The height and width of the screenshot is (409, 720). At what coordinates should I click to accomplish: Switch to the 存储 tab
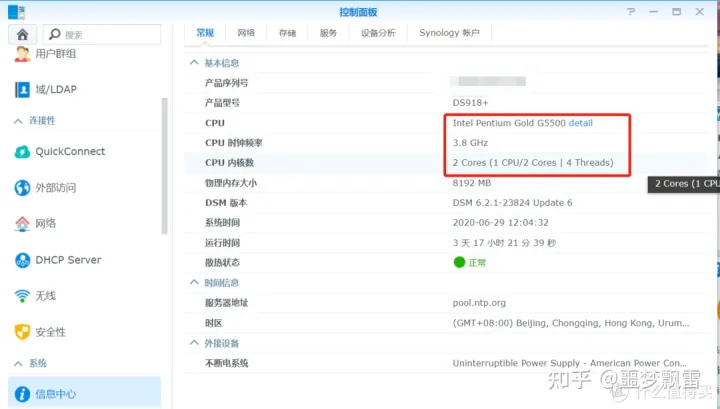pos(287,33)
